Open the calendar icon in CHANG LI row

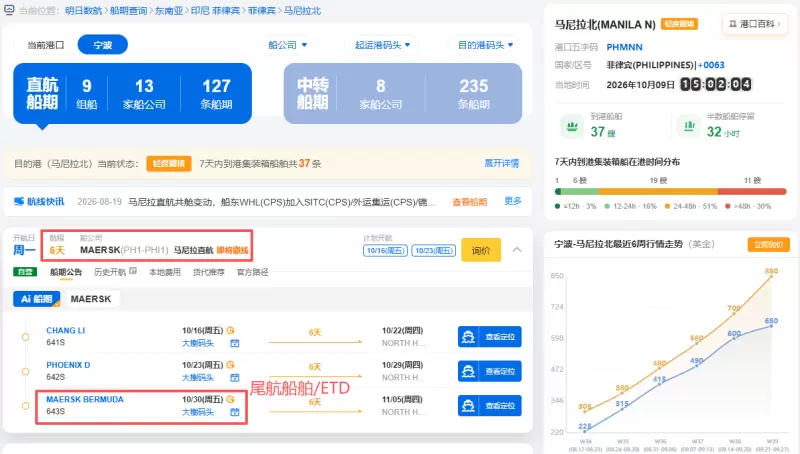235,343
